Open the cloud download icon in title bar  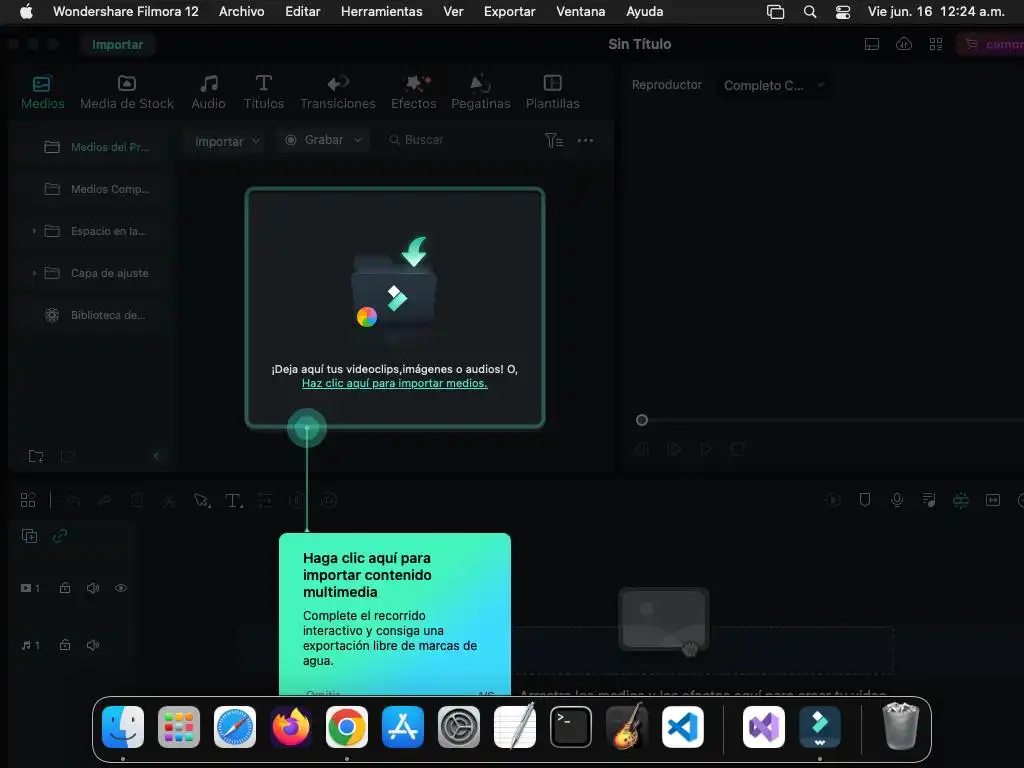[904, 44]
